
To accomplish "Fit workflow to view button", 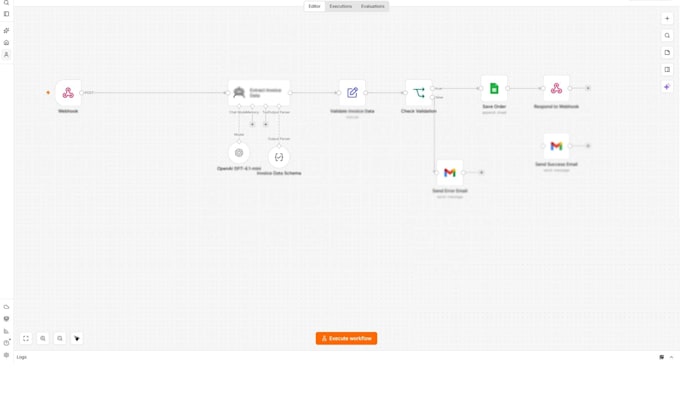I will [x=26, y=339].
